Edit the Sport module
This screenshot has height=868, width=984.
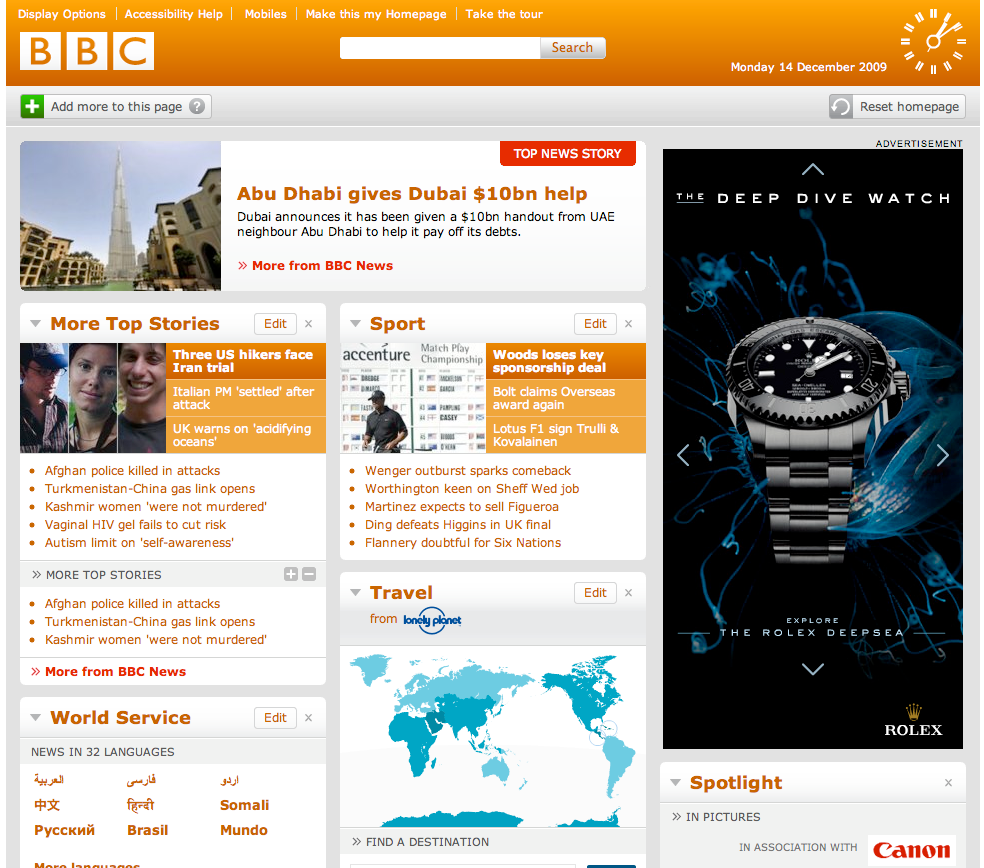[x=595, y=324]
